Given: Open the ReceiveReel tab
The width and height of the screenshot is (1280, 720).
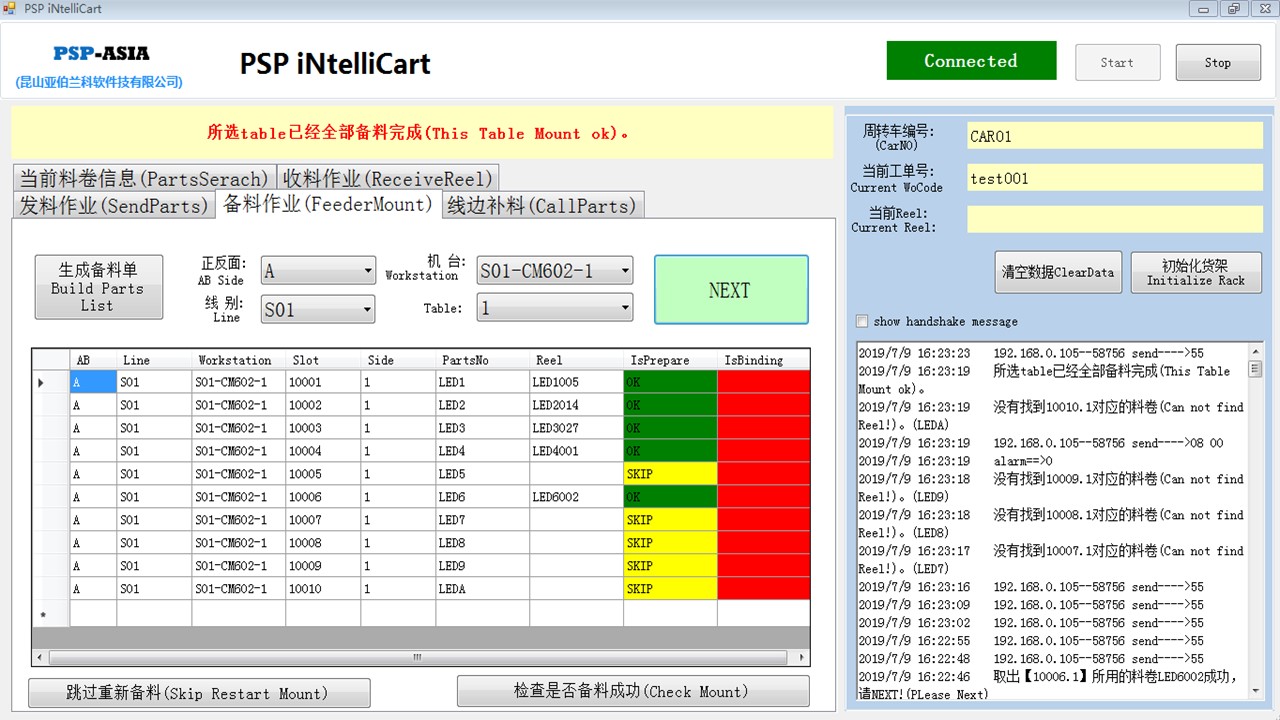Looking at the screenshot, I should (x=388, y=178).
